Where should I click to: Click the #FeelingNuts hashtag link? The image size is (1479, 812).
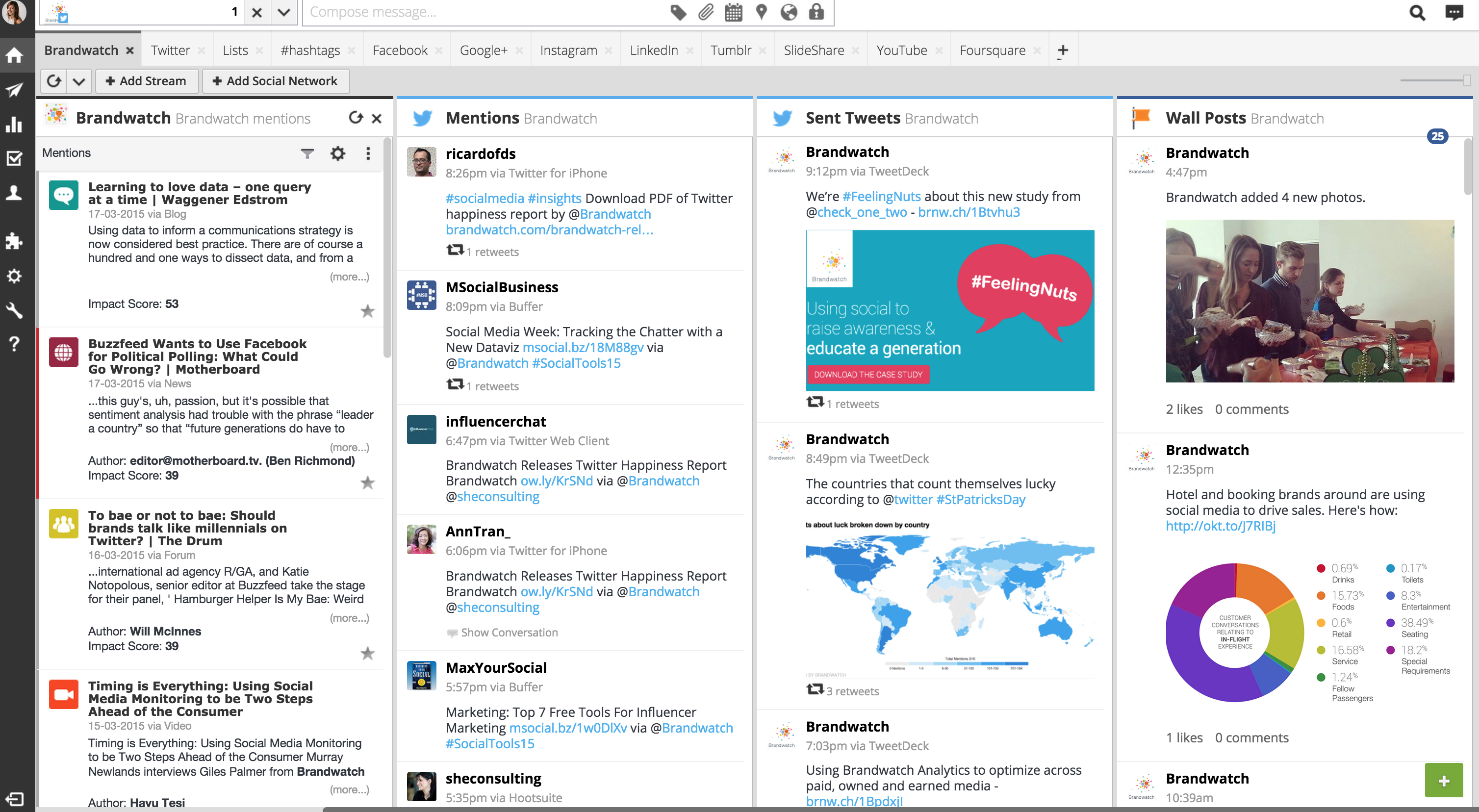[x=881, y=197]
